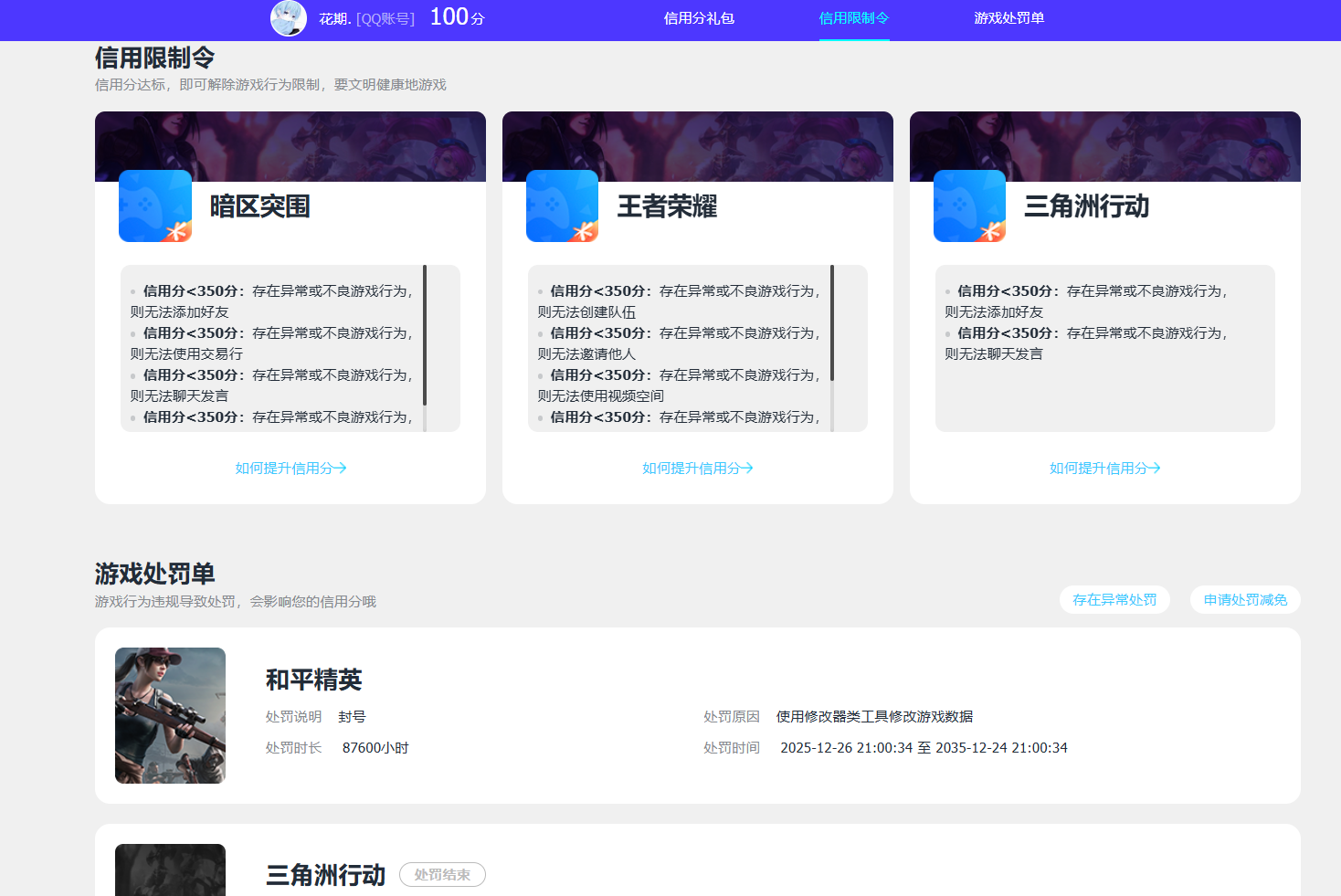Click the 暗区突围 gamepad app icon
The image size is (1341, 896).
[155, 206]
